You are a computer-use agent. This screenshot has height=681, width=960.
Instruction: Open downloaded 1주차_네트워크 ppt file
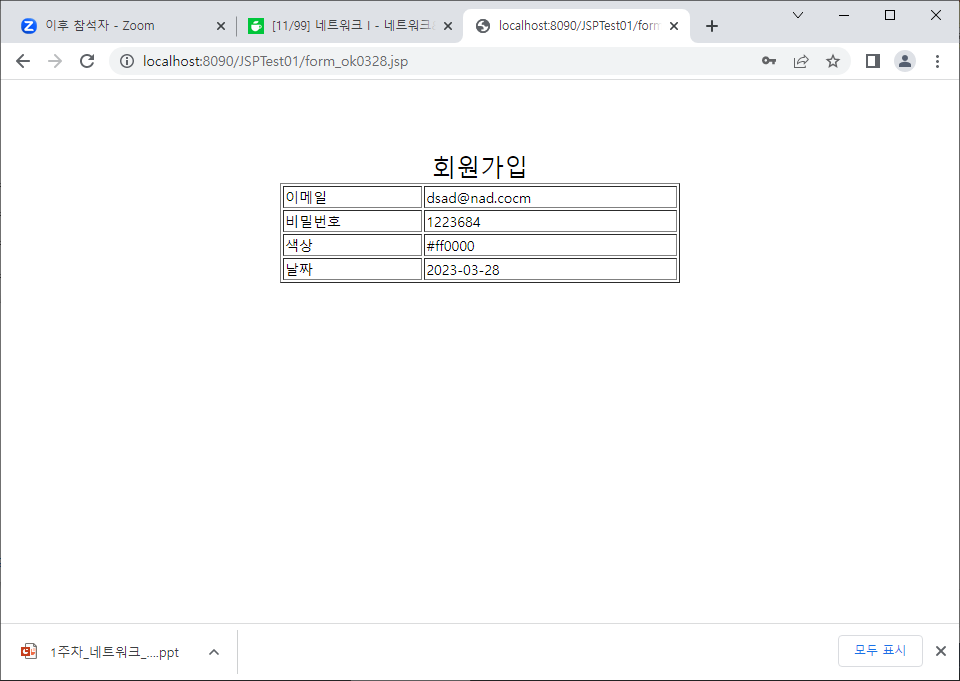114,652
